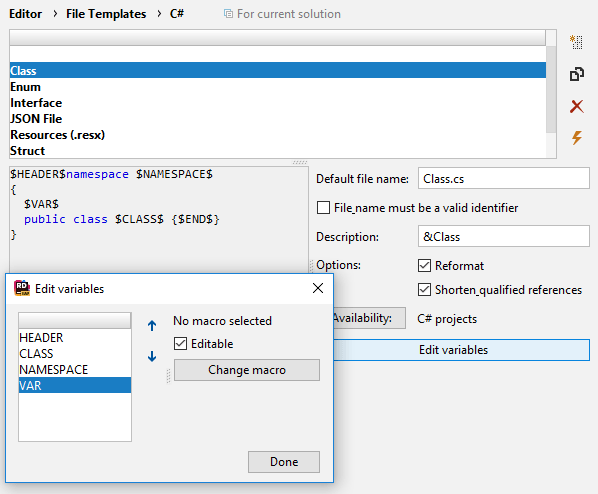Click the New Template icon
This screenshot has width=598, height=494.
[x=576, y=42]
